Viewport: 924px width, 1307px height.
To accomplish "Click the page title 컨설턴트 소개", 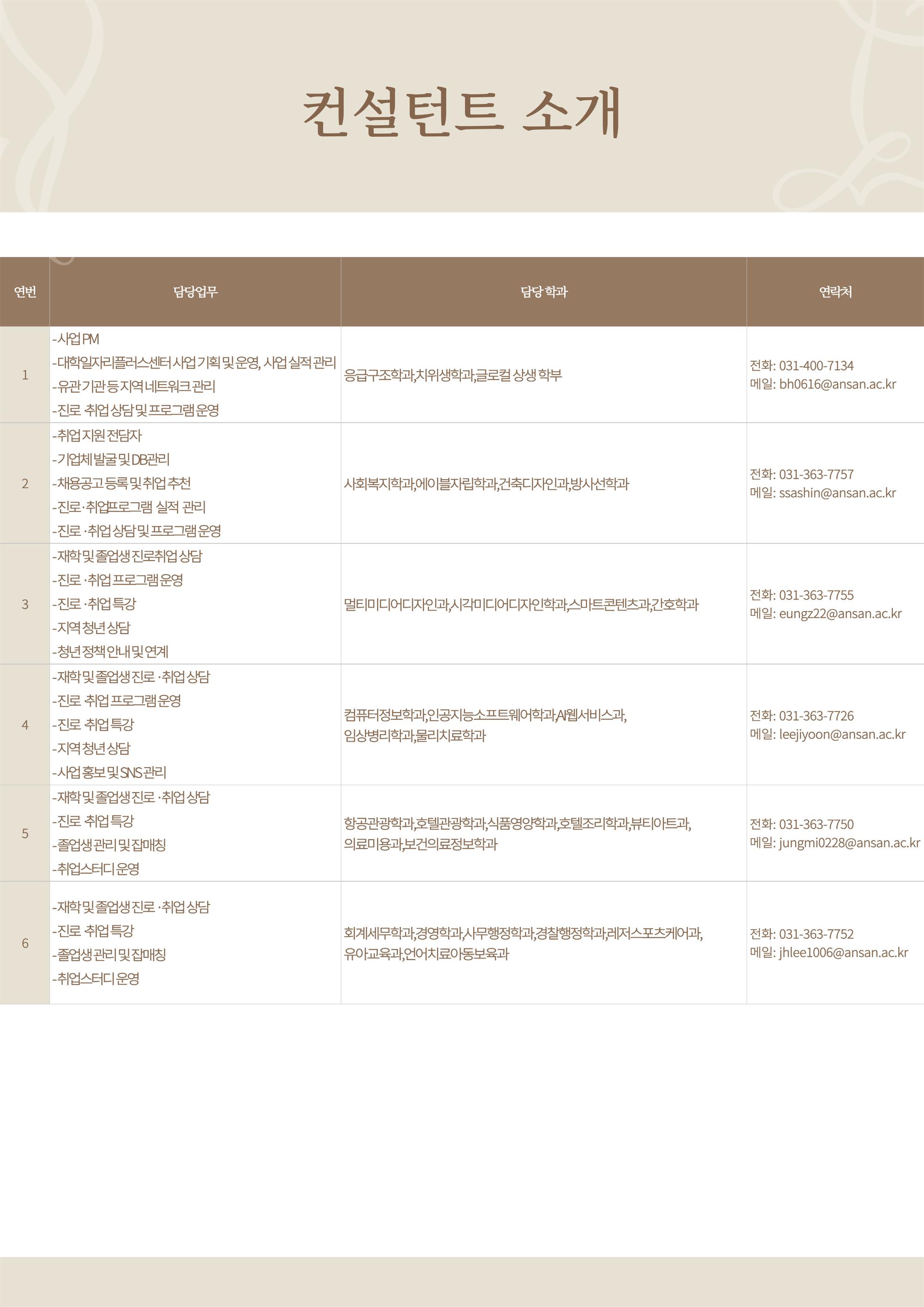I will point(461,113).
